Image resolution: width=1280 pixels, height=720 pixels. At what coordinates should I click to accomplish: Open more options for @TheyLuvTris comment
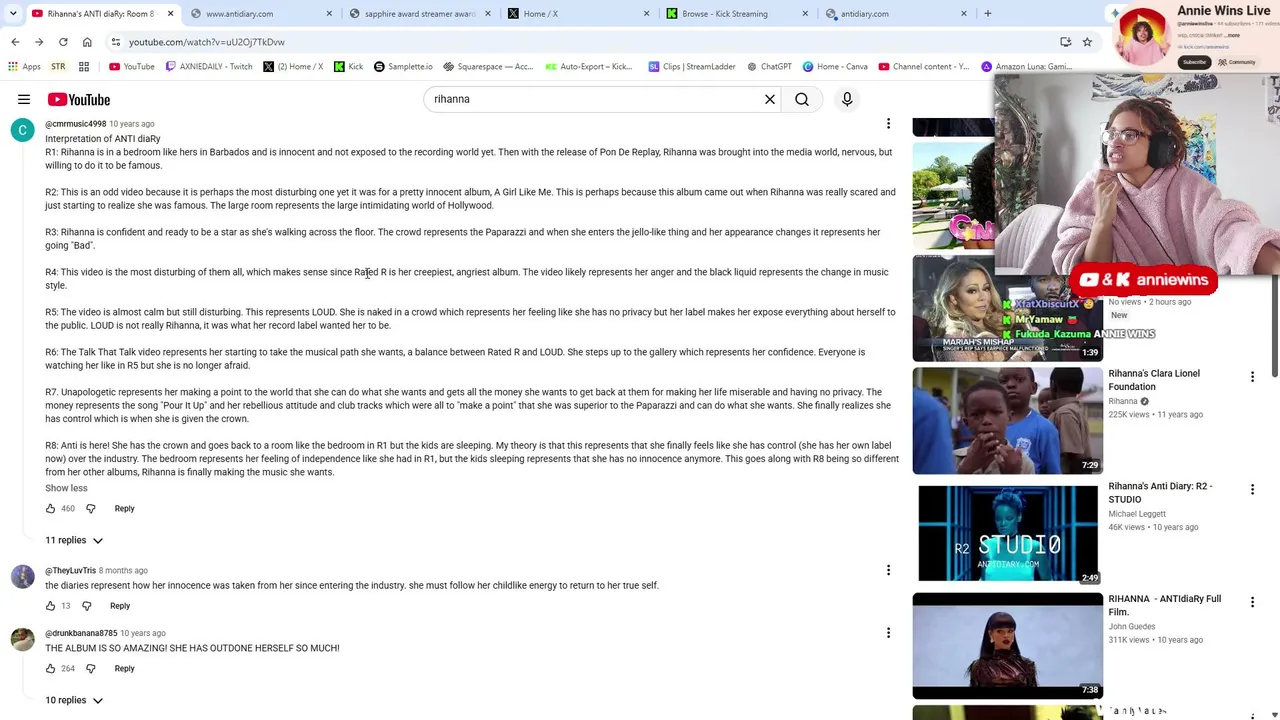pyautogui.click(x=888, y=570)
